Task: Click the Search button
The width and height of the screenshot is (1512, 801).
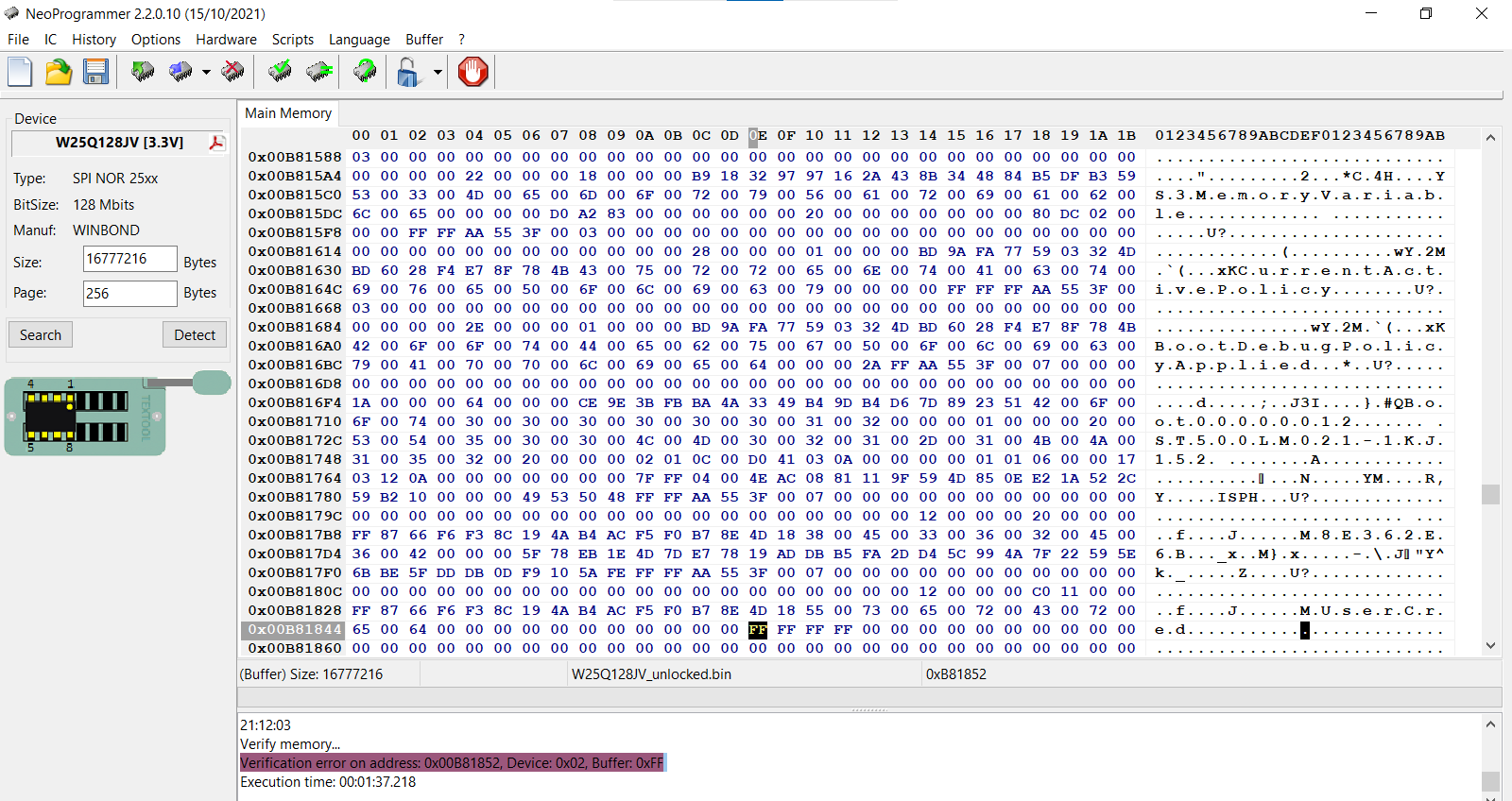Action: click(41, 335)
